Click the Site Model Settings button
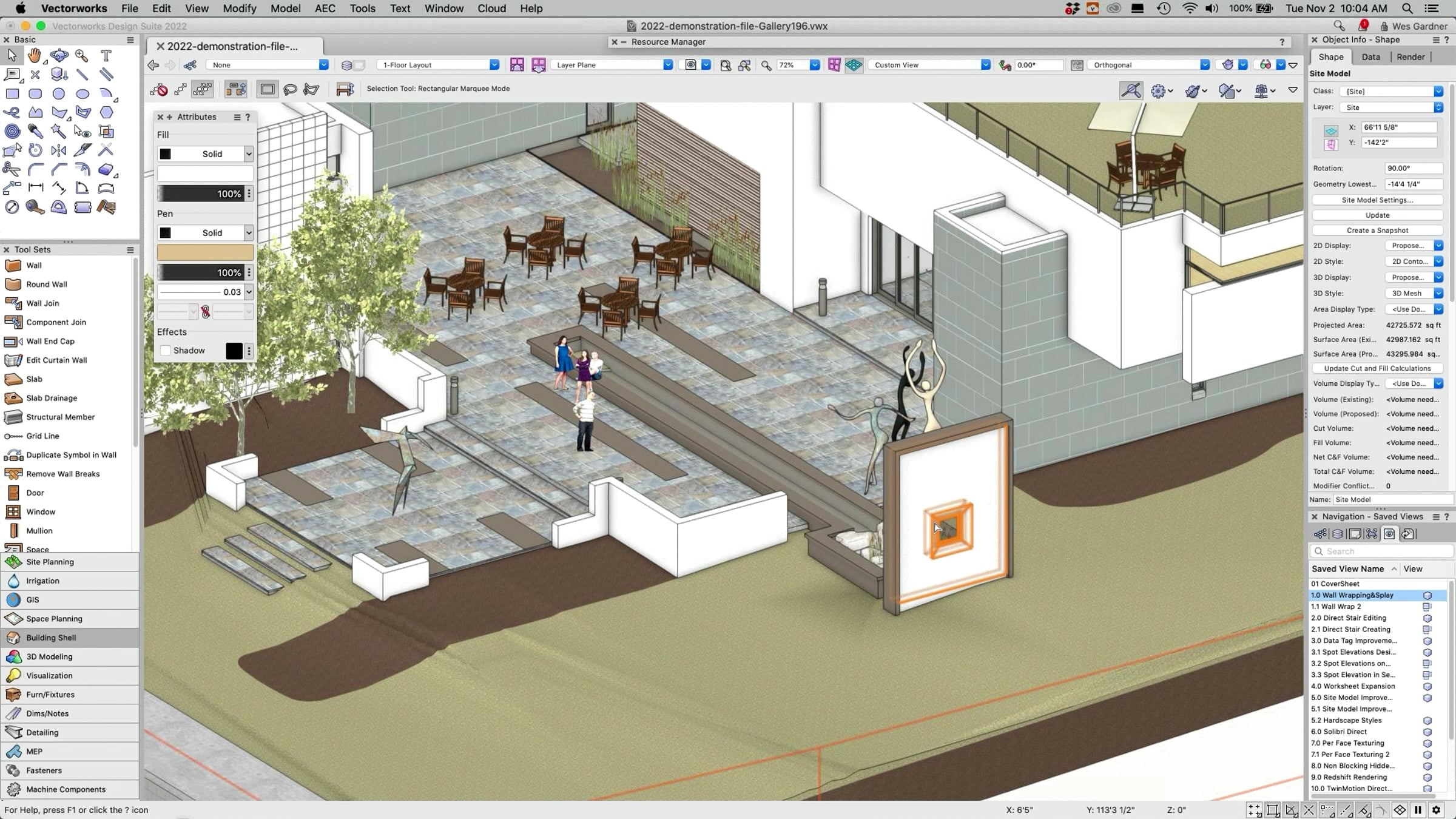Viewport: 1456px width, 819px height. click(x=1377, y=200)
